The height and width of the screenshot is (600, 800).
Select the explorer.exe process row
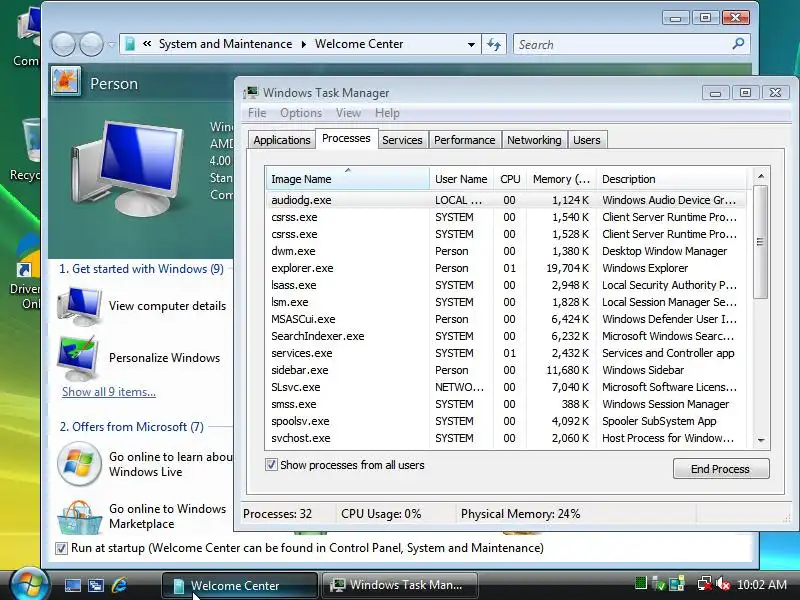pyautogui.click(x=506, y=268)
